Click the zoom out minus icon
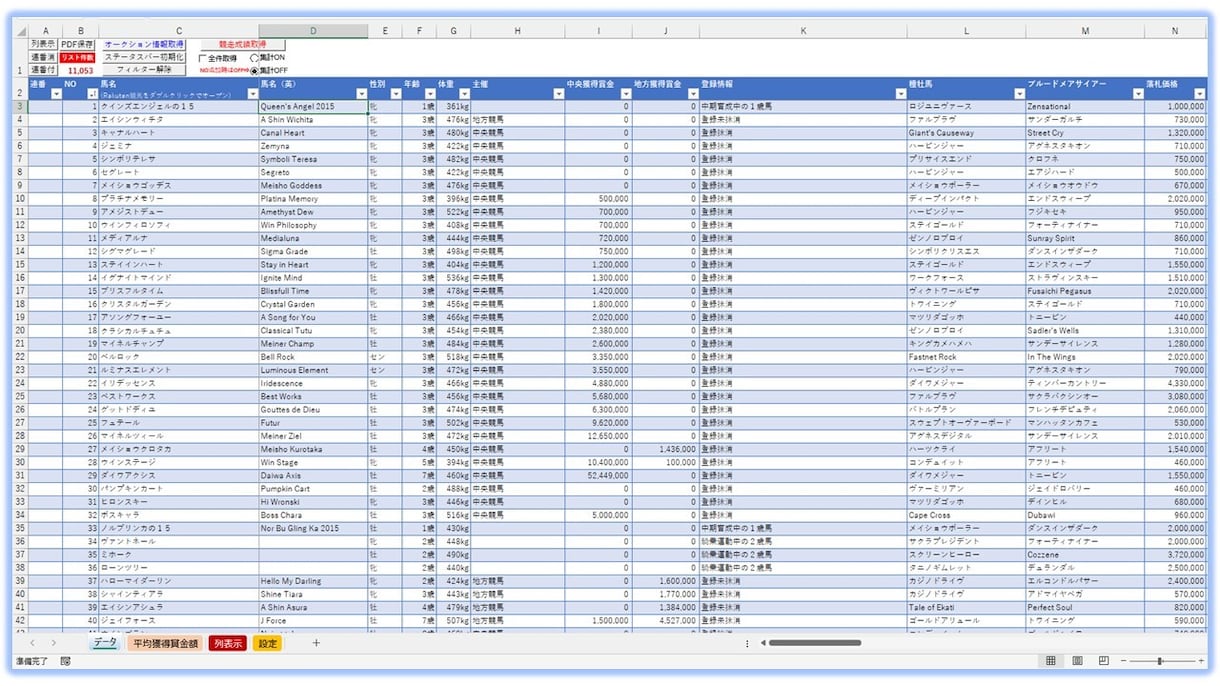Screen dimensions: 1220x686 tap(1123, 661)
